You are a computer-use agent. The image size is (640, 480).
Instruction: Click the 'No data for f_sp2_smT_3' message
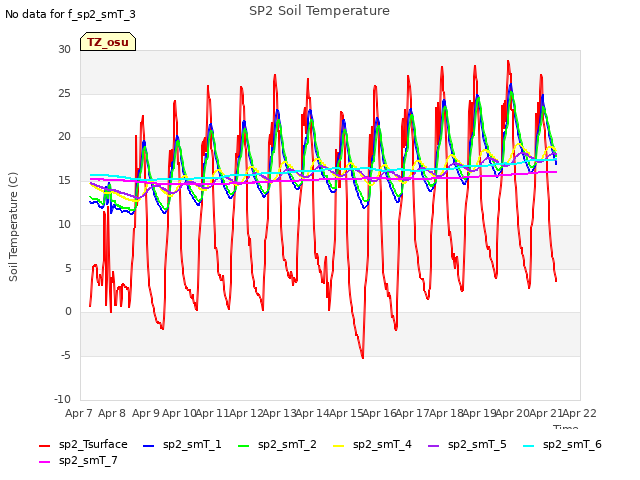tap(70, 15)
